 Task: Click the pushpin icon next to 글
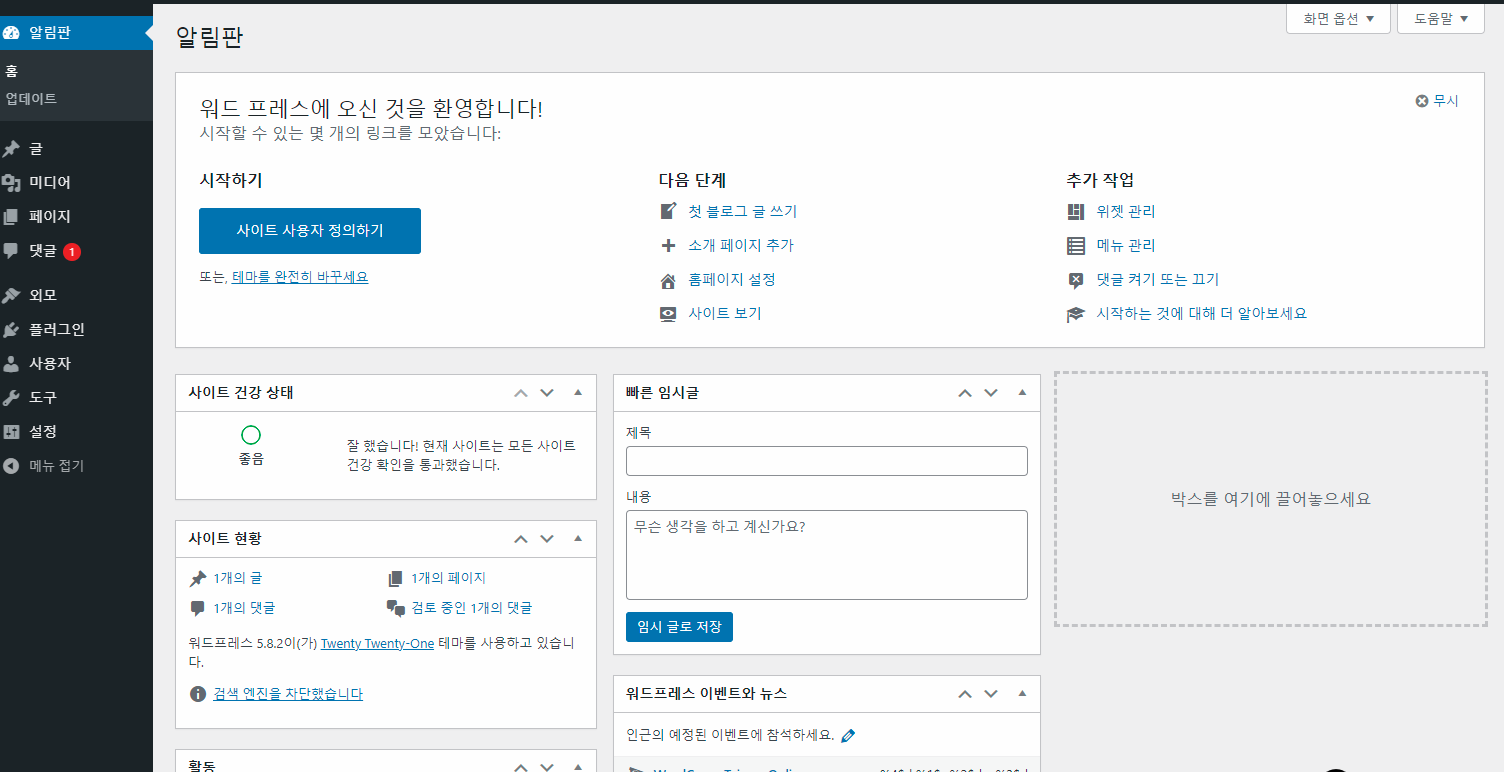click(x=11, y=149)
